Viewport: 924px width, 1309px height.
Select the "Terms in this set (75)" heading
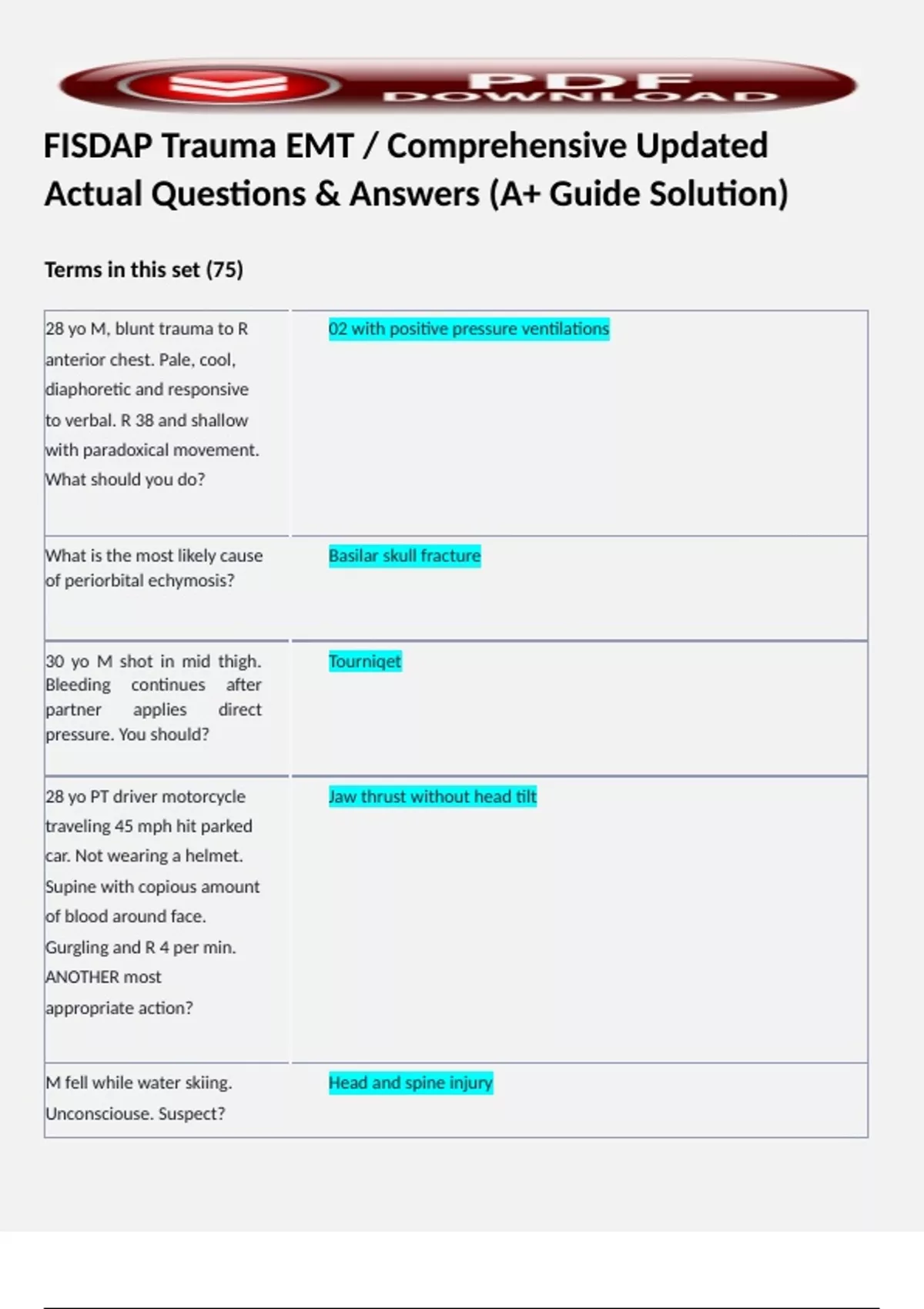[144, 269]
